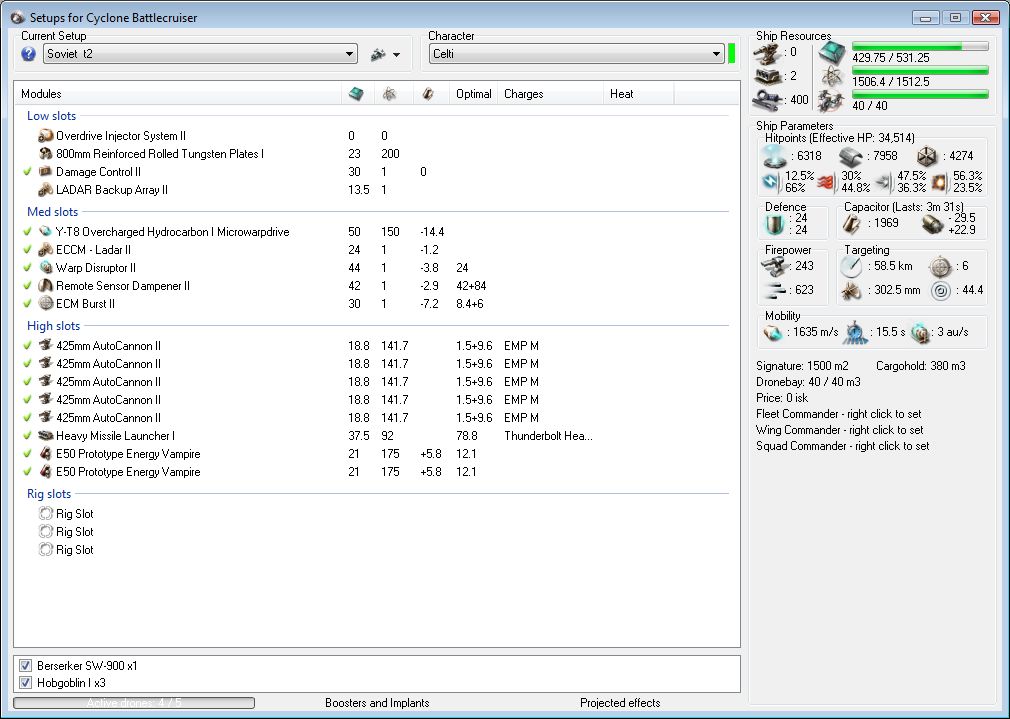This screenshot has height=719, width=1010.
Task: Open the ship icon menu next to setup
Action: pos(384,54)
